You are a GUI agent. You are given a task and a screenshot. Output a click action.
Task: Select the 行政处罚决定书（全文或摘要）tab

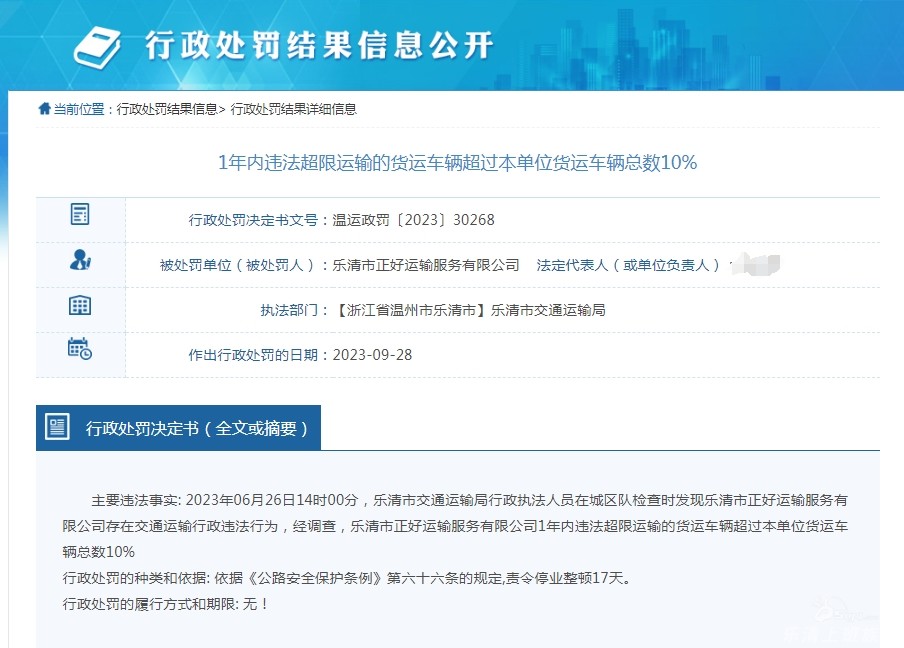[178, 428]
